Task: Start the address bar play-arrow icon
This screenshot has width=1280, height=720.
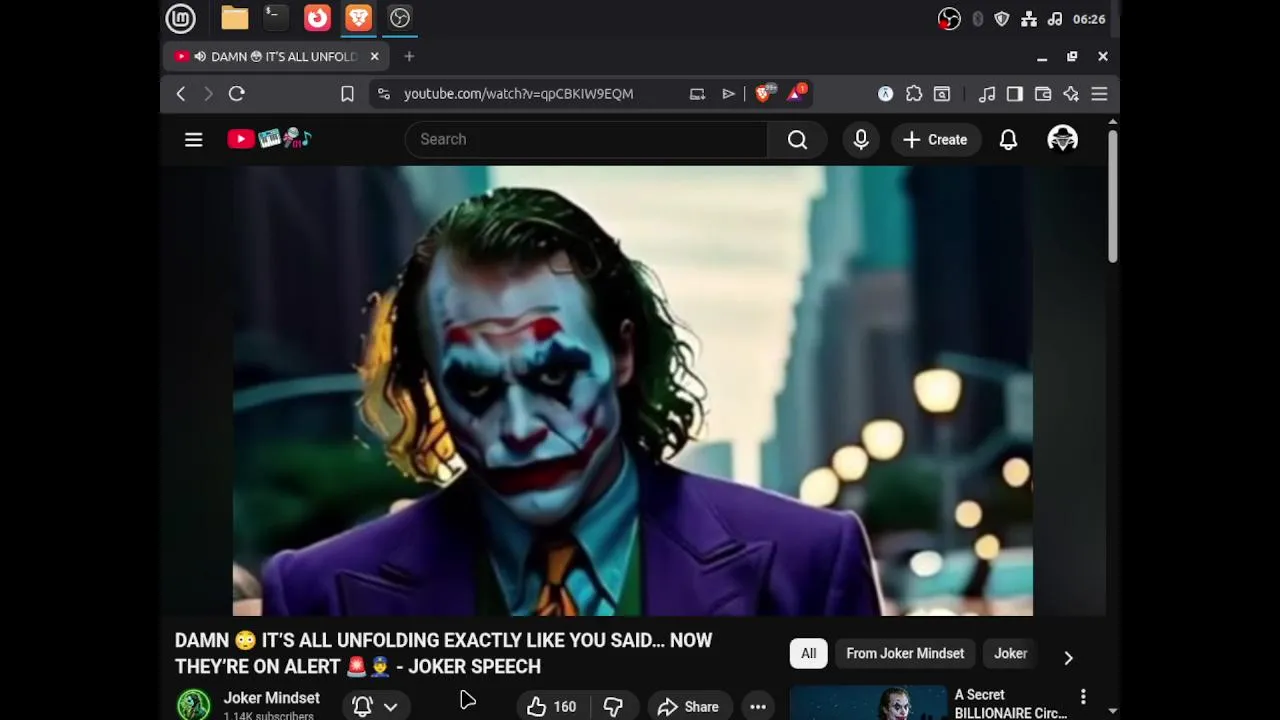Action: coord(728,94)
